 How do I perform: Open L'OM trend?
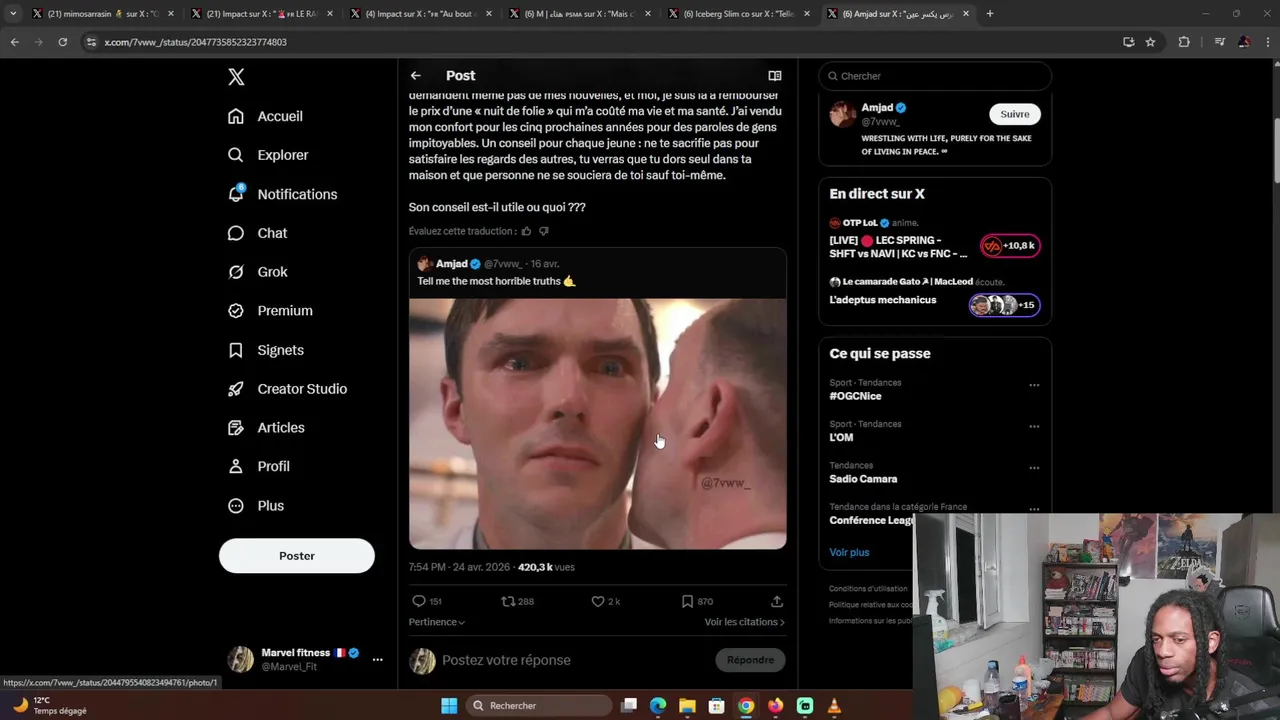(x=841, y=437)
